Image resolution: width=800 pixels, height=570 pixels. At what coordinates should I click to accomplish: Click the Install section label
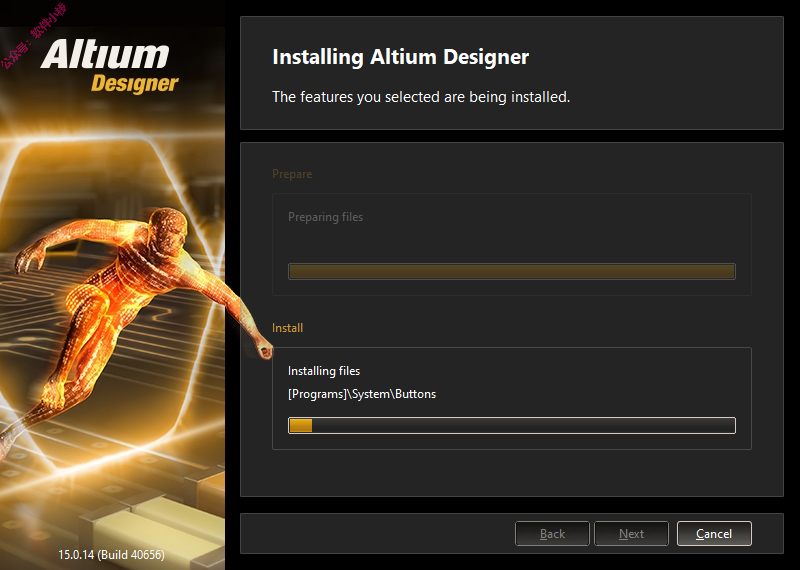click(287, 328)
